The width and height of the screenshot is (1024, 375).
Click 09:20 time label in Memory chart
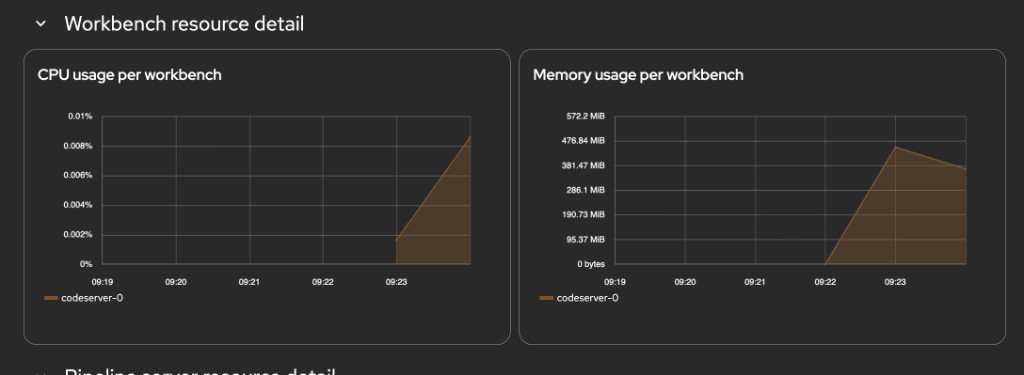684,282
